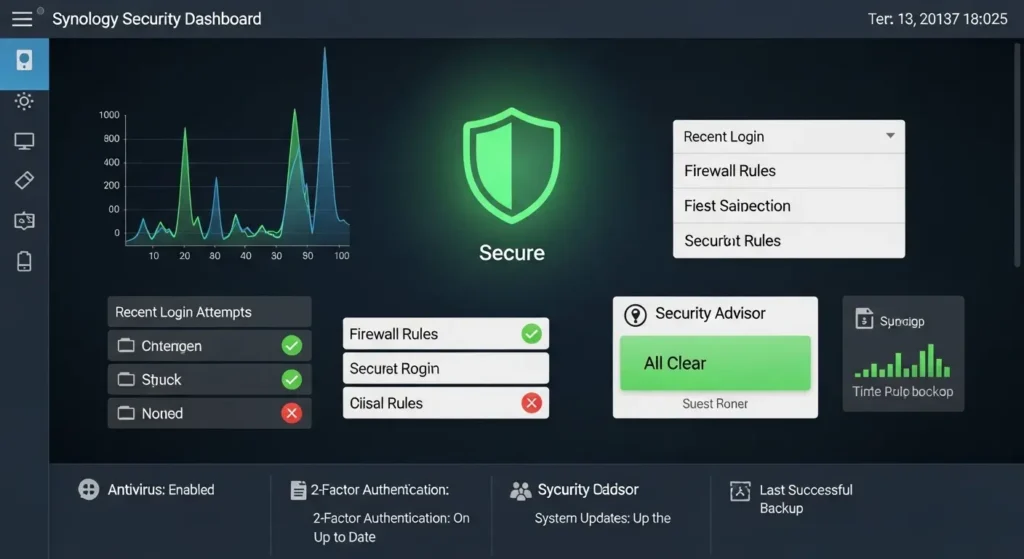Viewport: 1024px width, 559px height.
Task: Select the highlighted storage sidebar icon
Action: pos(24,61)
